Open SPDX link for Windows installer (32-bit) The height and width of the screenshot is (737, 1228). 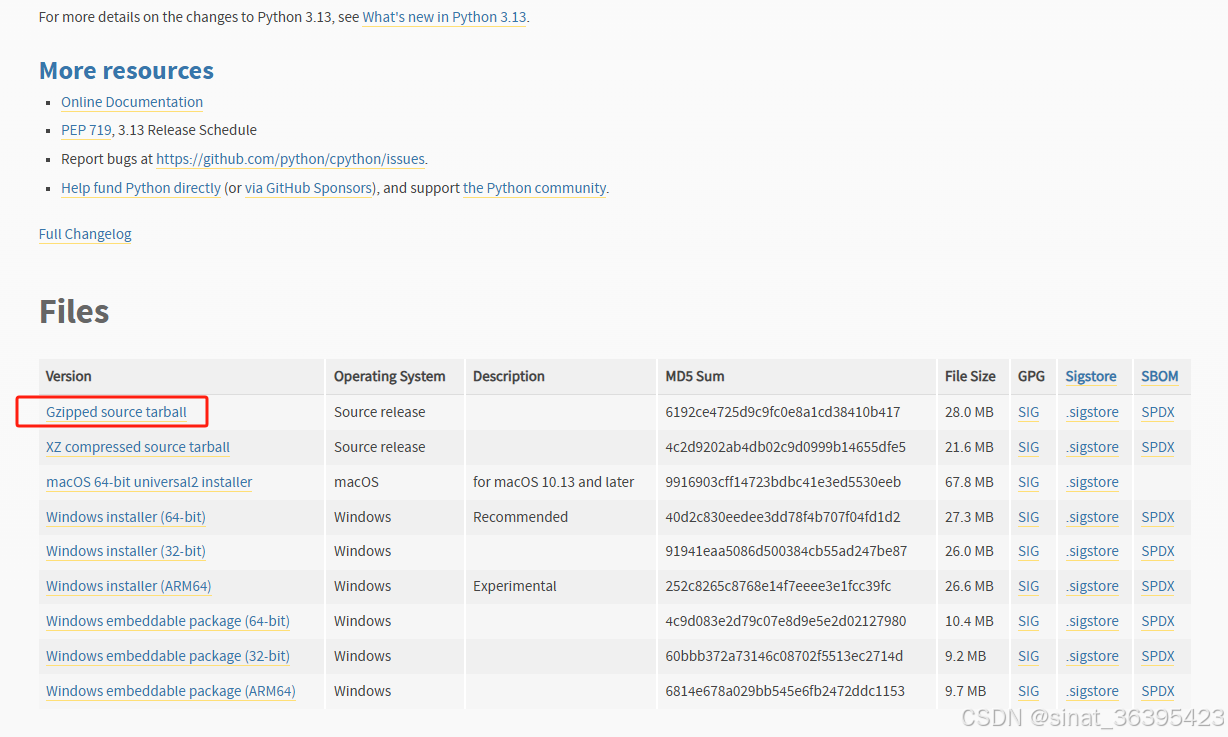pyautogui.click(x=1158, y=551)
